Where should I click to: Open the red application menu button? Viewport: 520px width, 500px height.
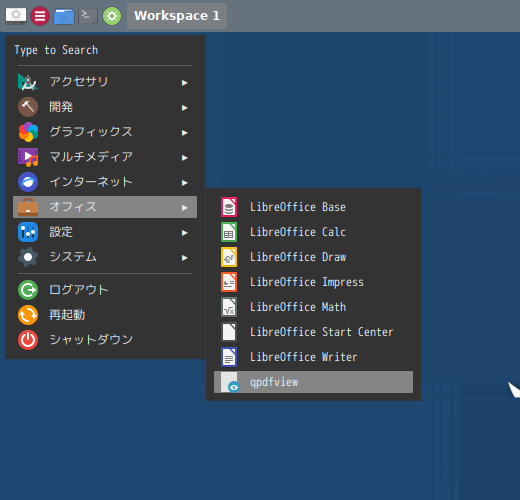click(40, 16)
